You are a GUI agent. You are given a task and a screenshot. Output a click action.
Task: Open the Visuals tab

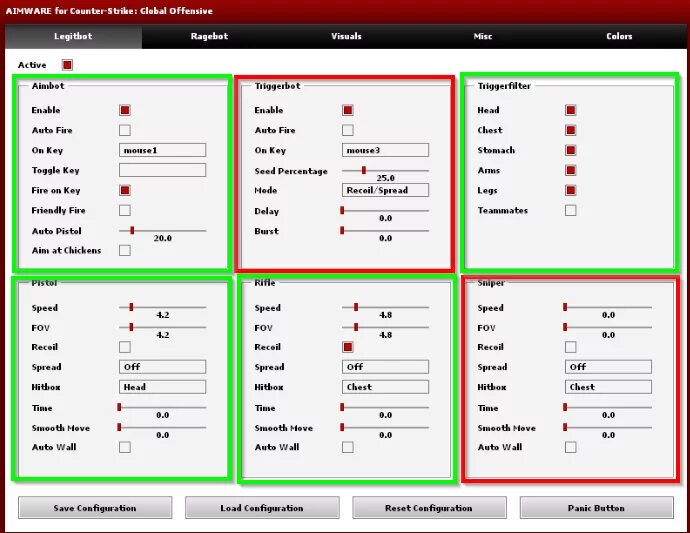click(346, 37)
